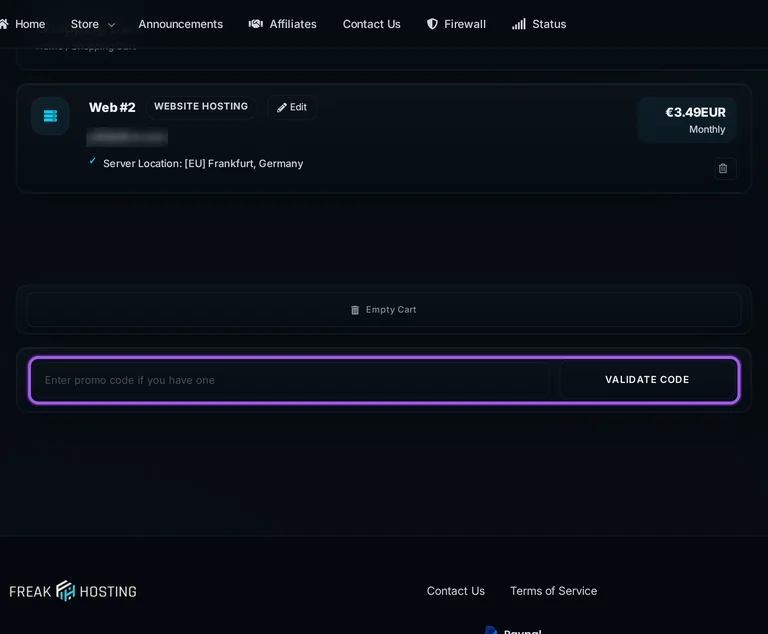Empty the shopping cart

click(x=384, y=310)
